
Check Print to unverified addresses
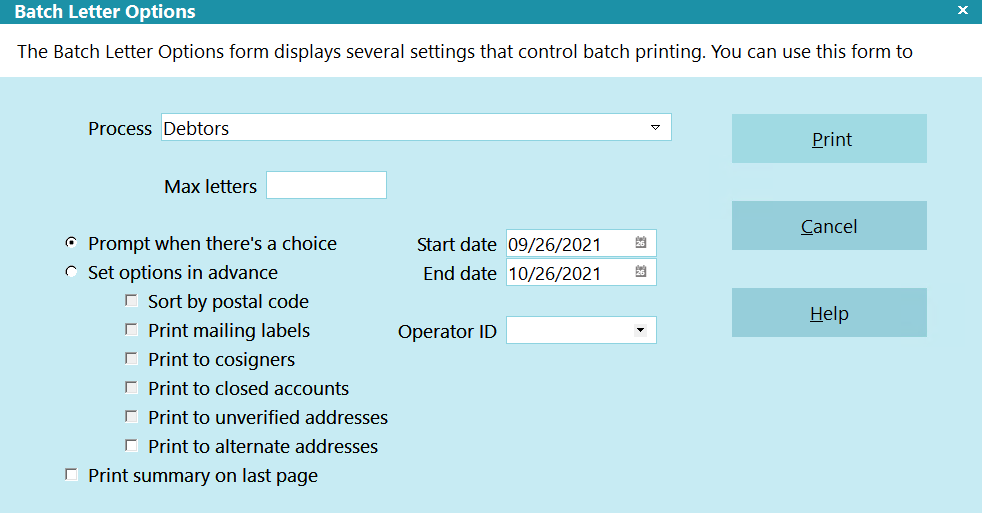pos(131,417)
